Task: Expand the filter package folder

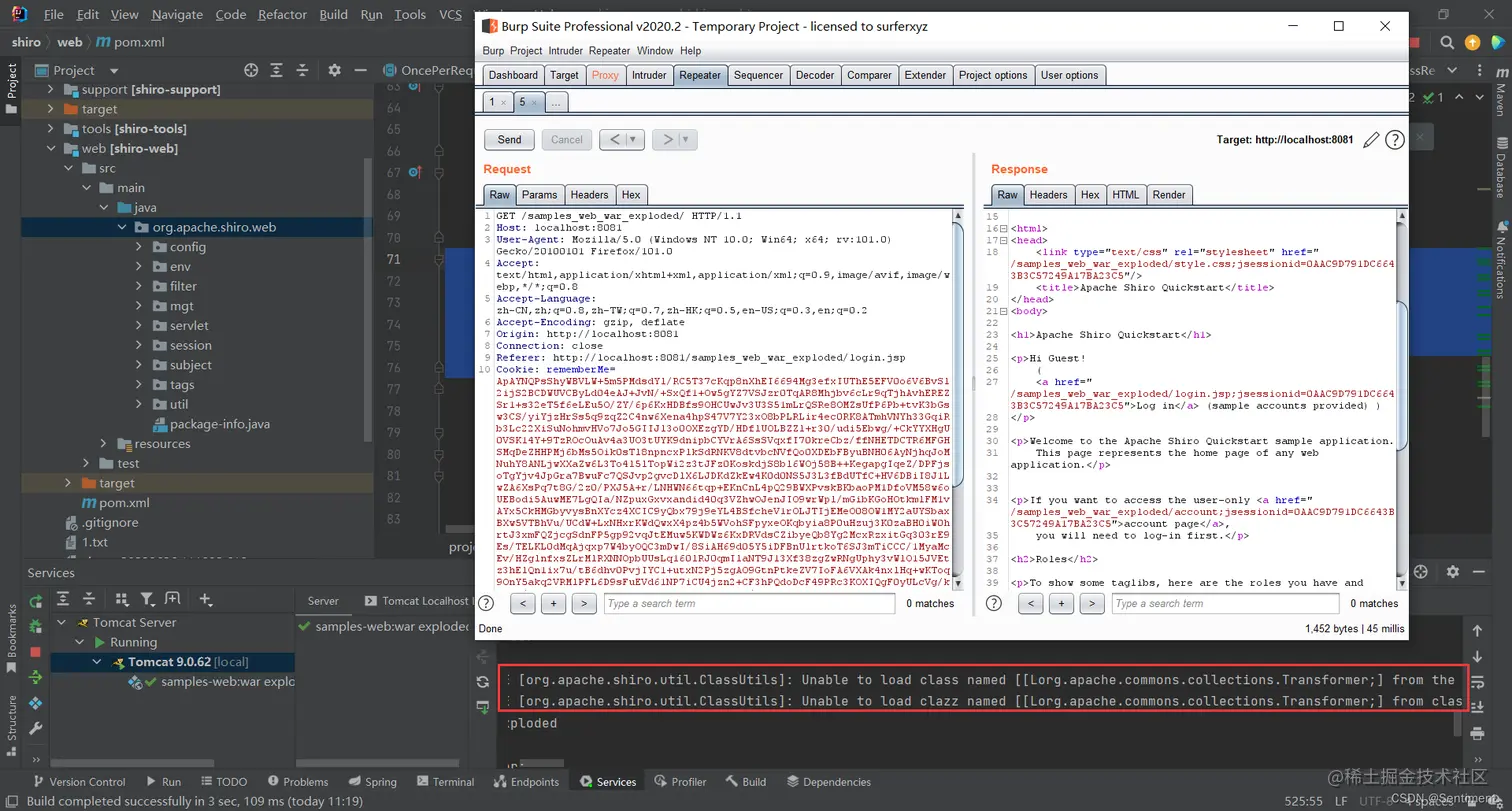Action: pyautogui.click(x=140, y=286)
